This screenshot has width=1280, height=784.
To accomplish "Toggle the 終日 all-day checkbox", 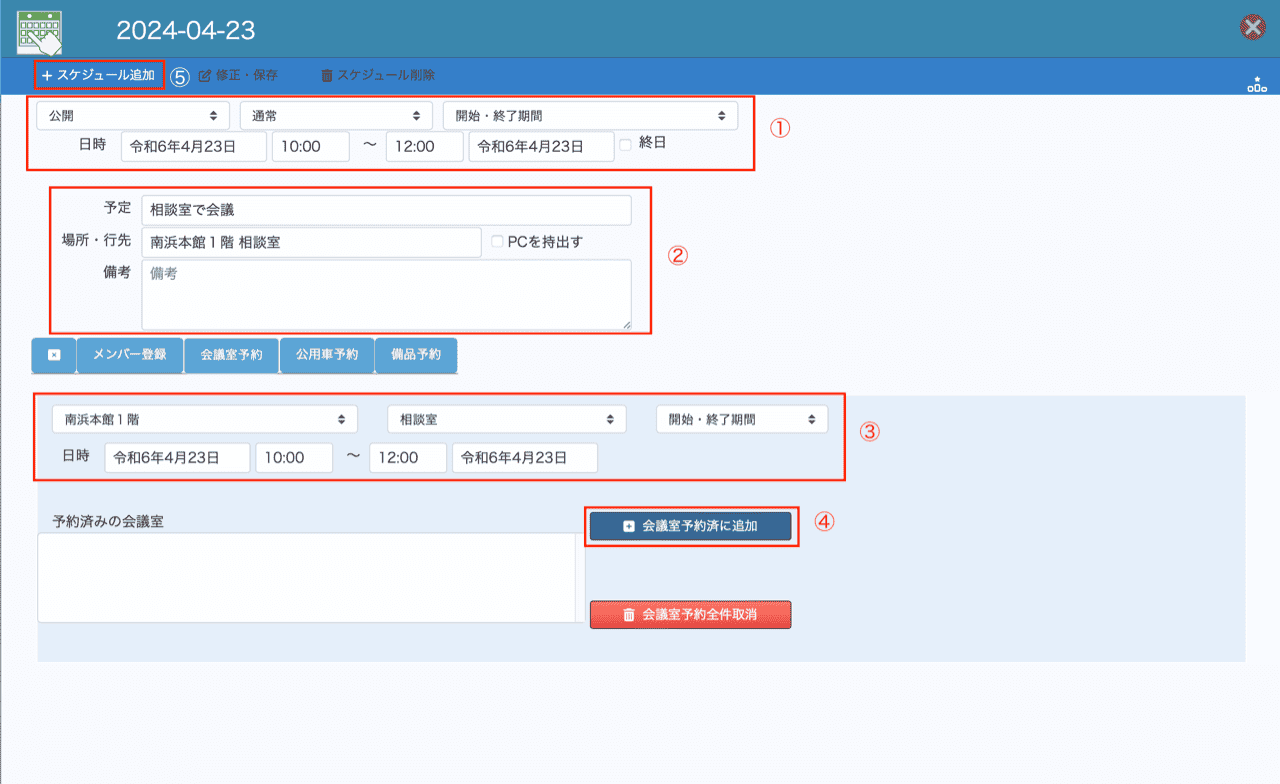I will 626,144.
